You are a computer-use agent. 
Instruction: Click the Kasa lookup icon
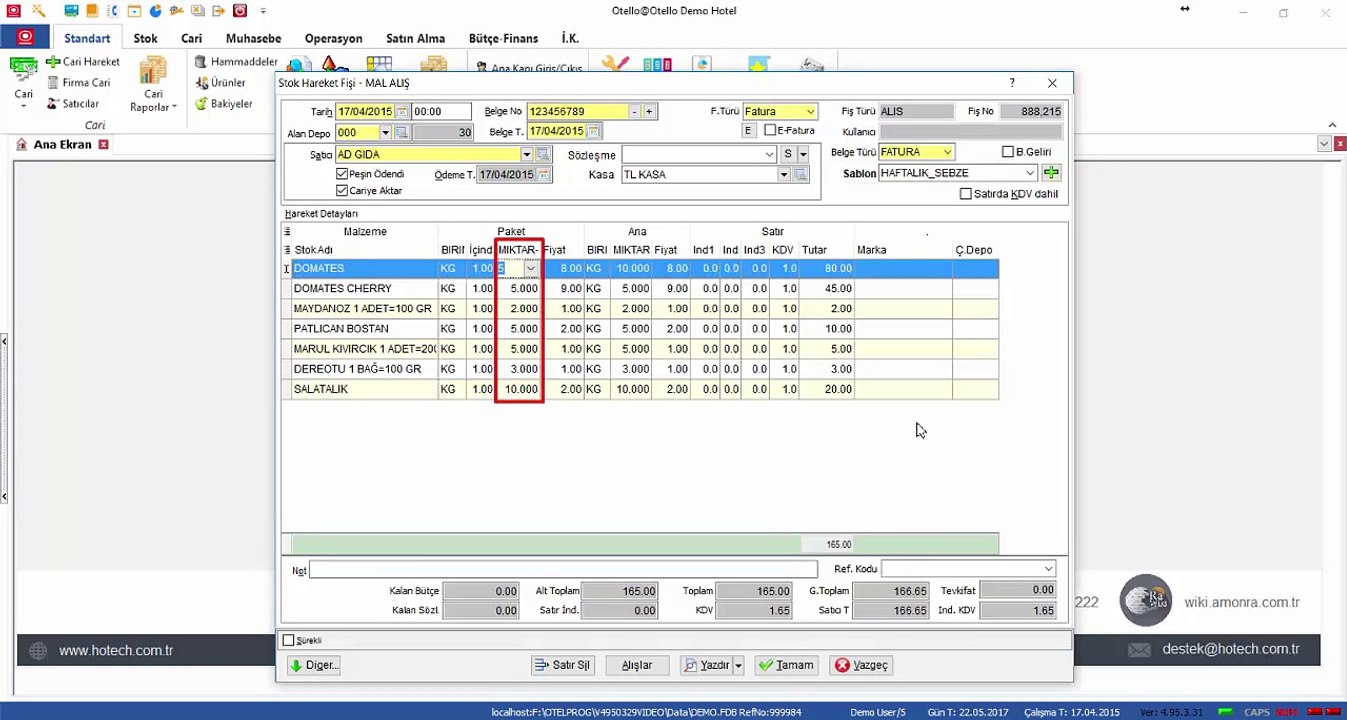pos(800,175)
